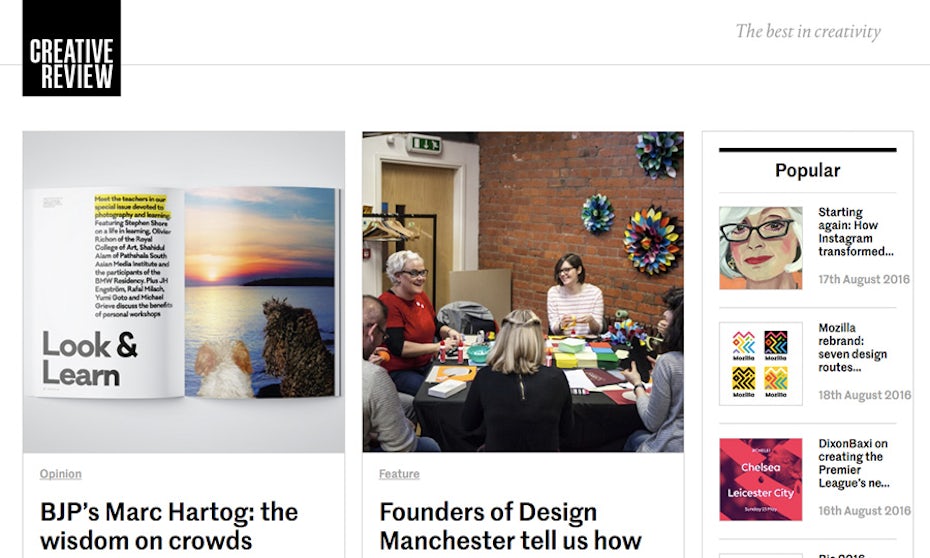Click the 17th August 2016 date

(x=864, y=280)
